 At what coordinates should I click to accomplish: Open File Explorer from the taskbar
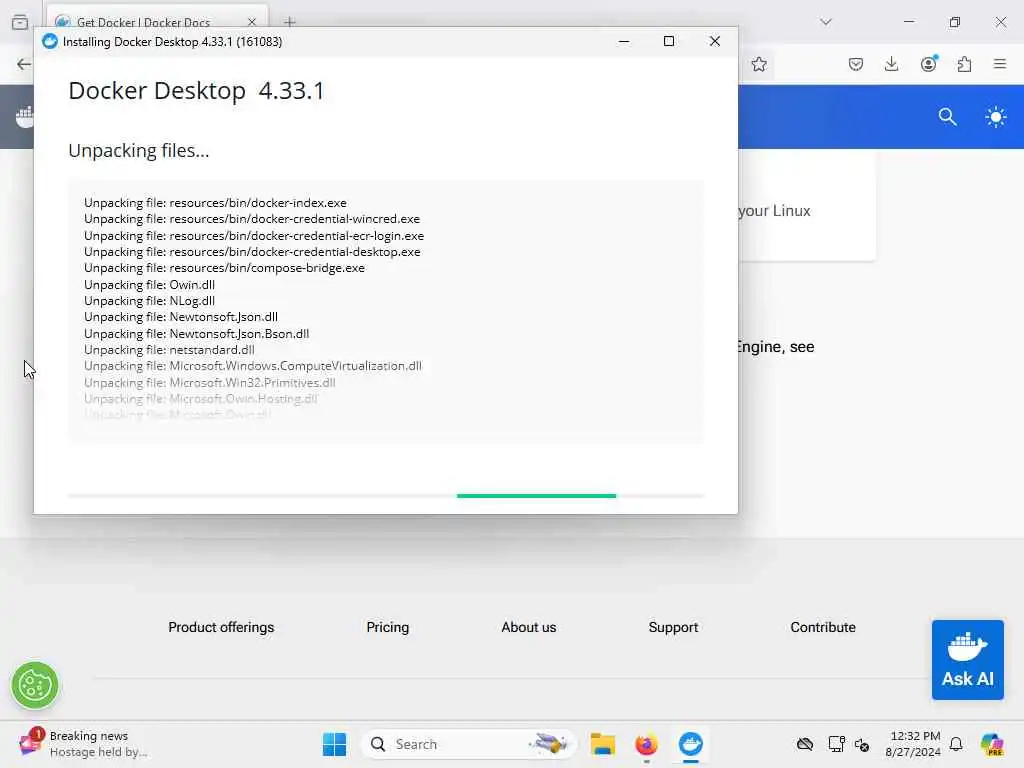click(x=602, y=744)
